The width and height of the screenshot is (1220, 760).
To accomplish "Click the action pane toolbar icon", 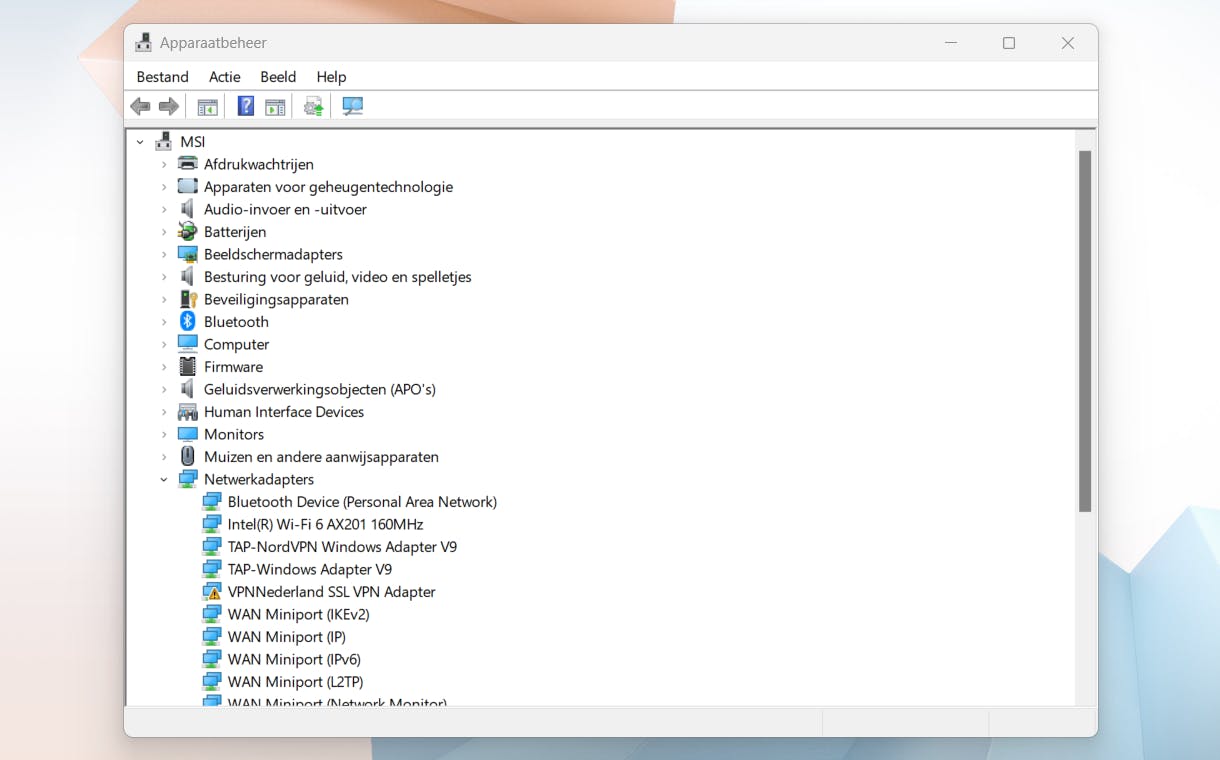I will (275, 106).
